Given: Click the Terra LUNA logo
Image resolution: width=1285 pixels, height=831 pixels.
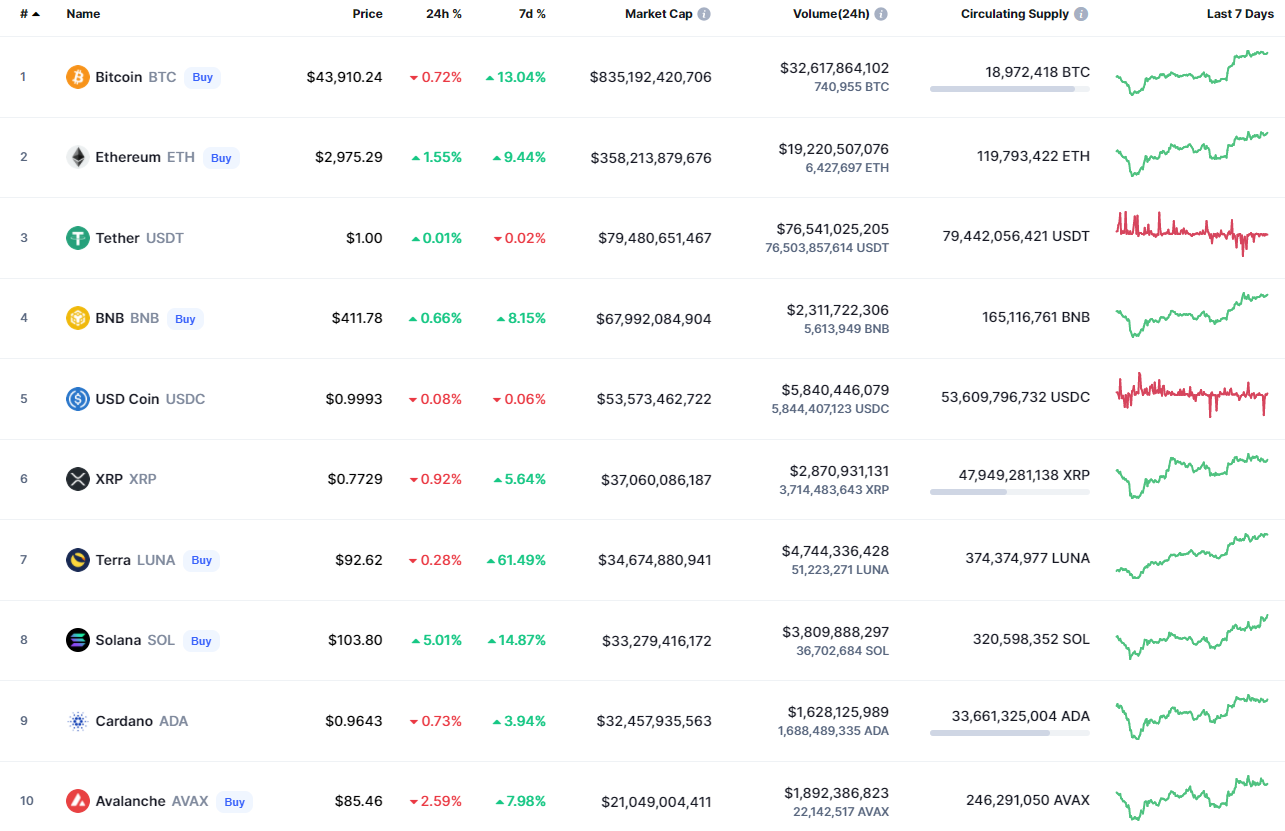Looking at the screenshot, I should [x=78, y=560].
